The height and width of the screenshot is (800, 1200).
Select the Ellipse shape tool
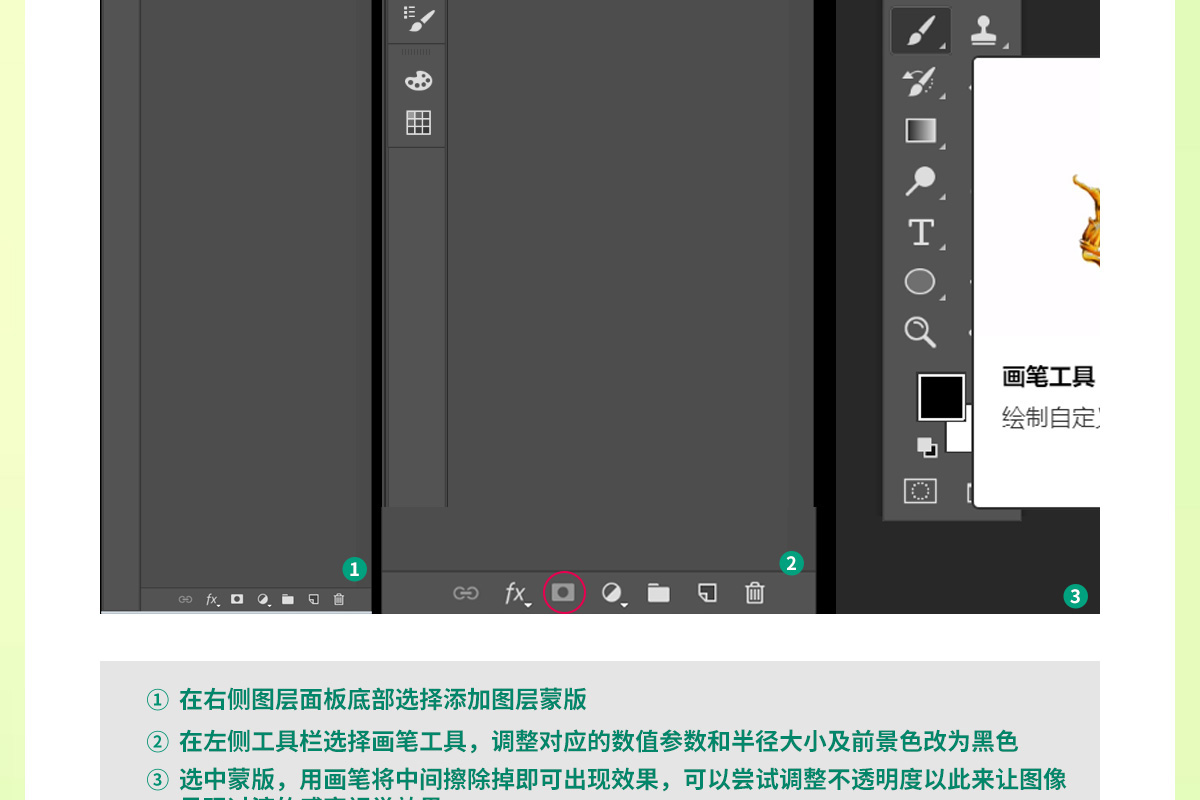(920, 282)
